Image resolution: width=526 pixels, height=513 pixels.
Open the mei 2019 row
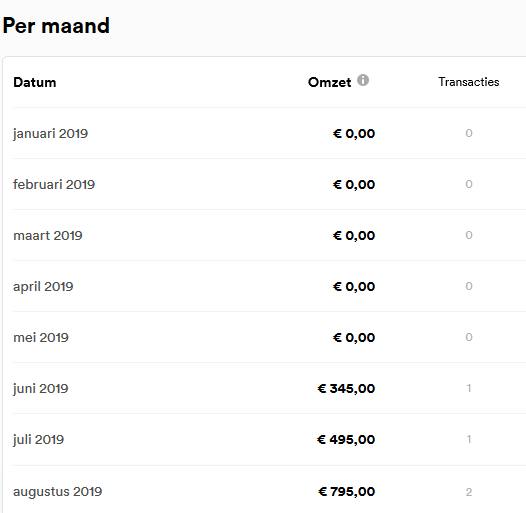(x=269, y=337)
